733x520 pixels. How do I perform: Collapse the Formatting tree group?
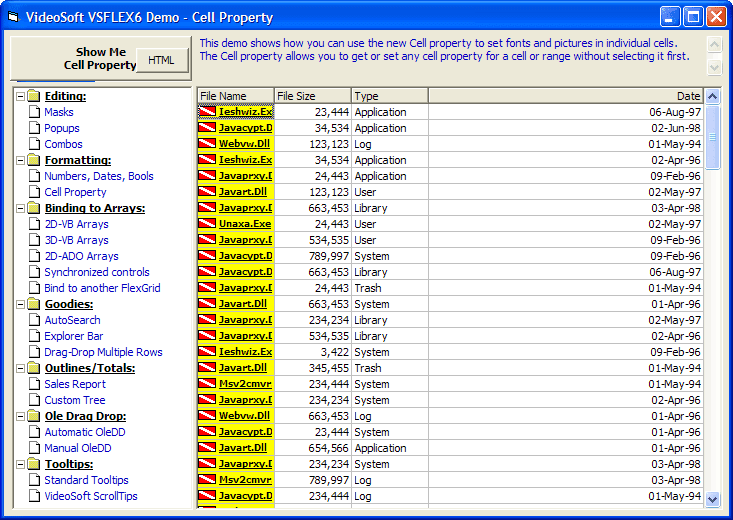[21, 160]
